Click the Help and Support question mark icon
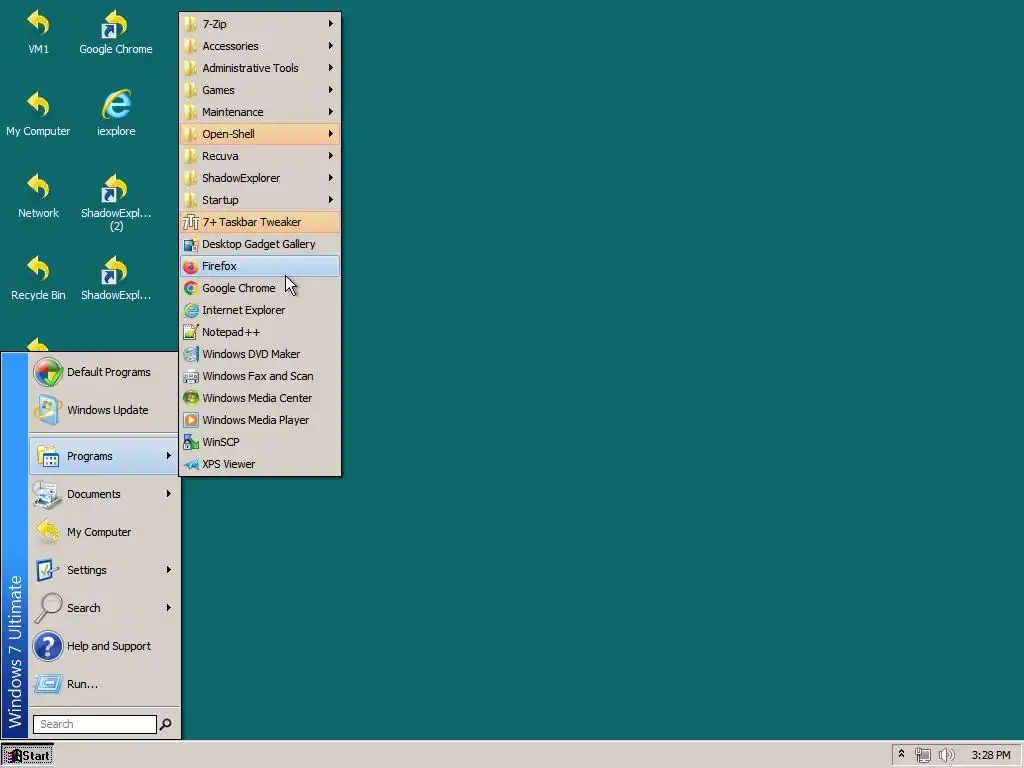 click(x=48, y=646)
